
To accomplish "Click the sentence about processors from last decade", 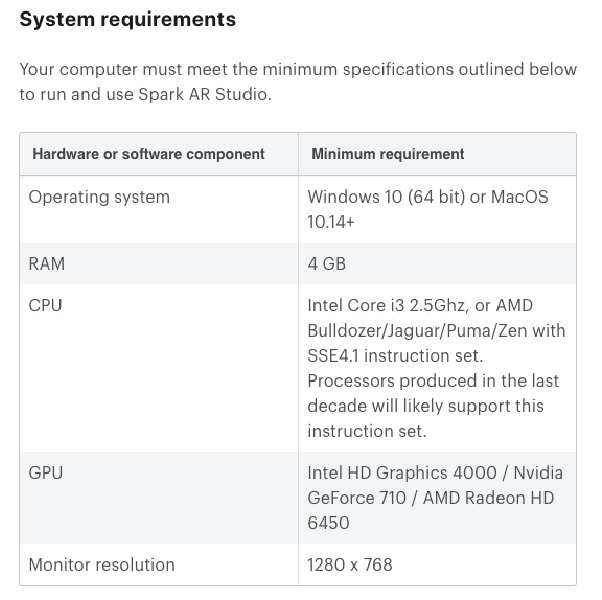I will click(x=432, y=406).
